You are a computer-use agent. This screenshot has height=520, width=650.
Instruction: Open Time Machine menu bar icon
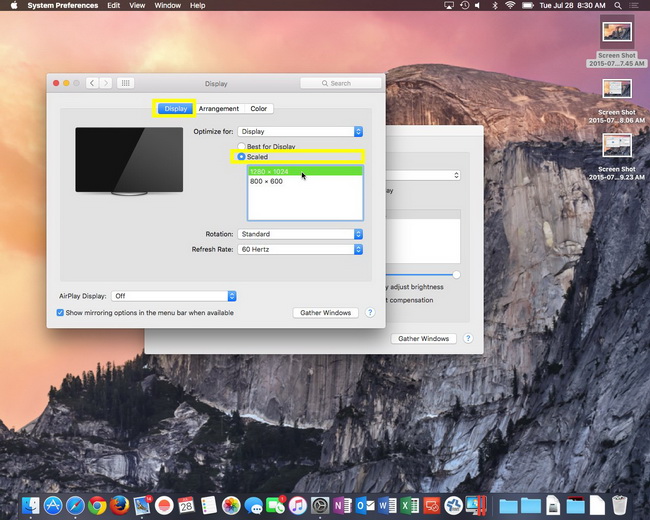point(465,5)
